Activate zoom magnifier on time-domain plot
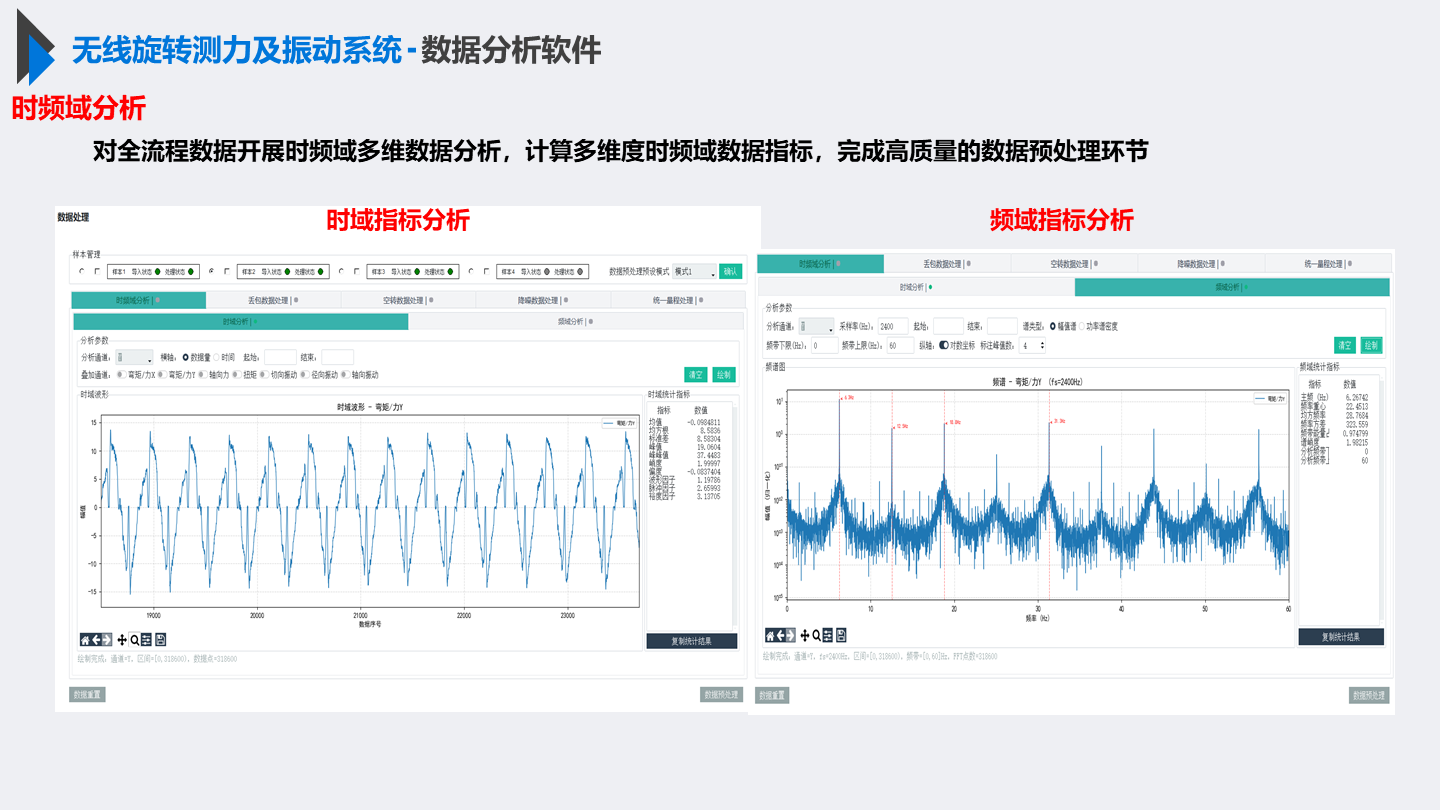The image size is (1440, 810). pos(134,640)
